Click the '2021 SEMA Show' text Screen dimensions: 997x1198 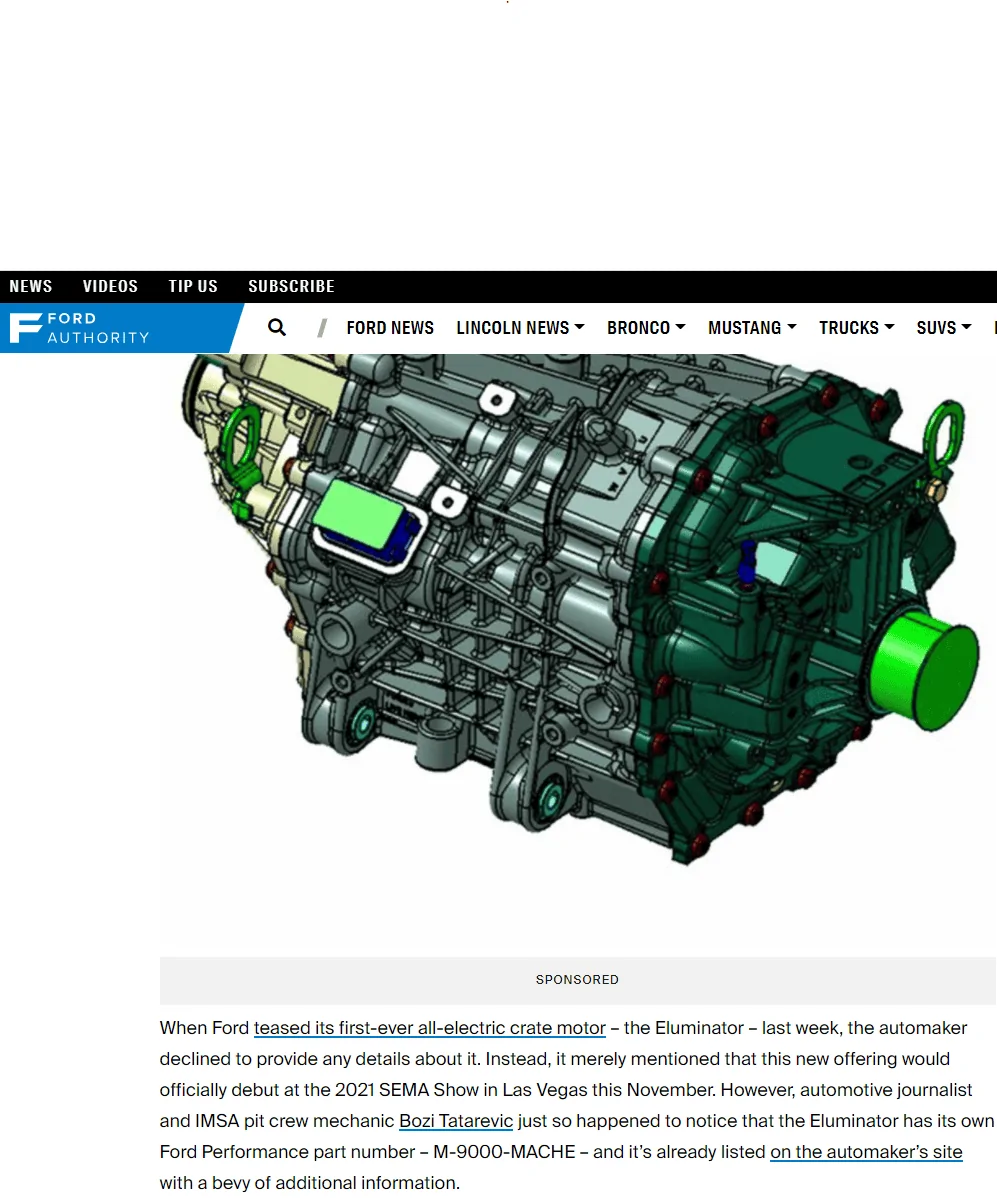pos(406,1090)
